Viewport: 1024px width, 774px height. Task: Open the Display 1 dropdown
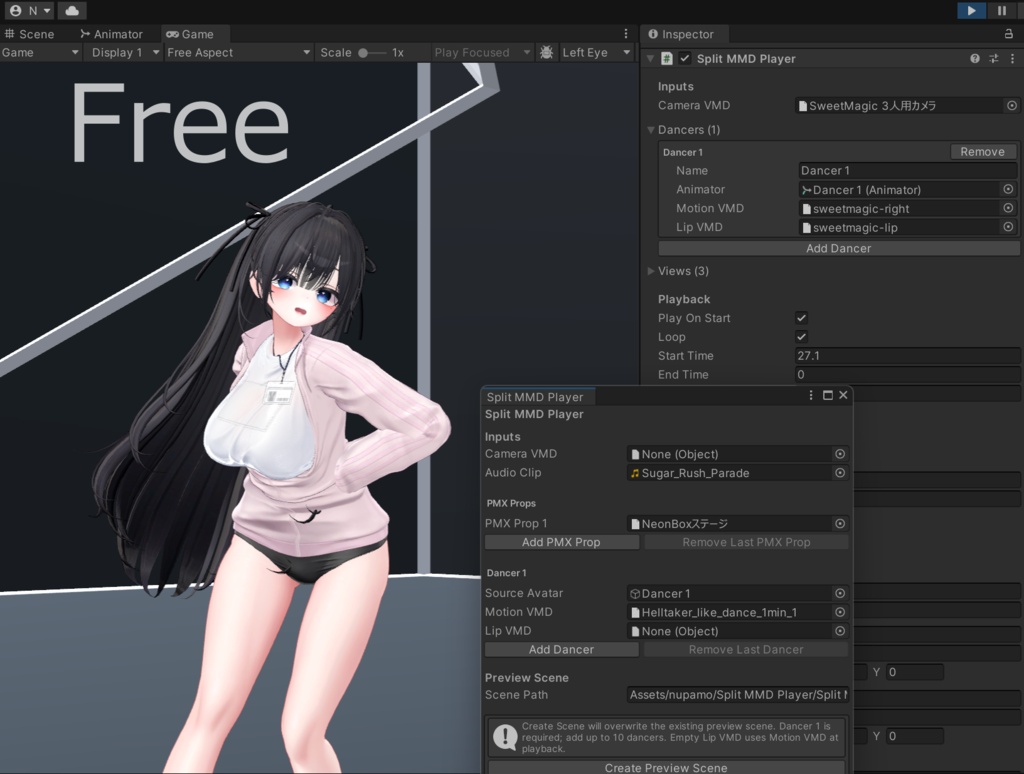pos(125,52)
